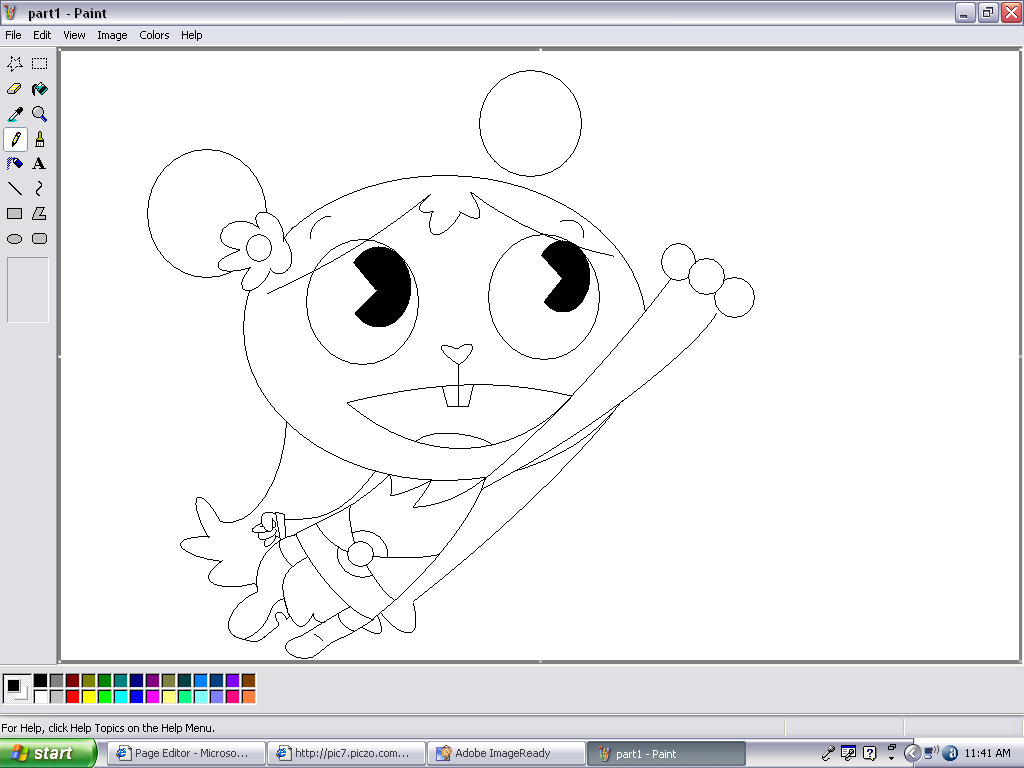The height and width of the screenshot is (768, 1024).
Task: Select the Rectangle shape tool
Action: pos(15,214)
